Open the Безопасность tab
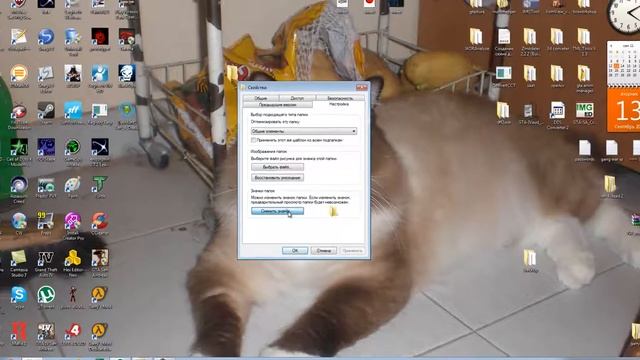This screenshot has height=360, width=640. point(340,98)
